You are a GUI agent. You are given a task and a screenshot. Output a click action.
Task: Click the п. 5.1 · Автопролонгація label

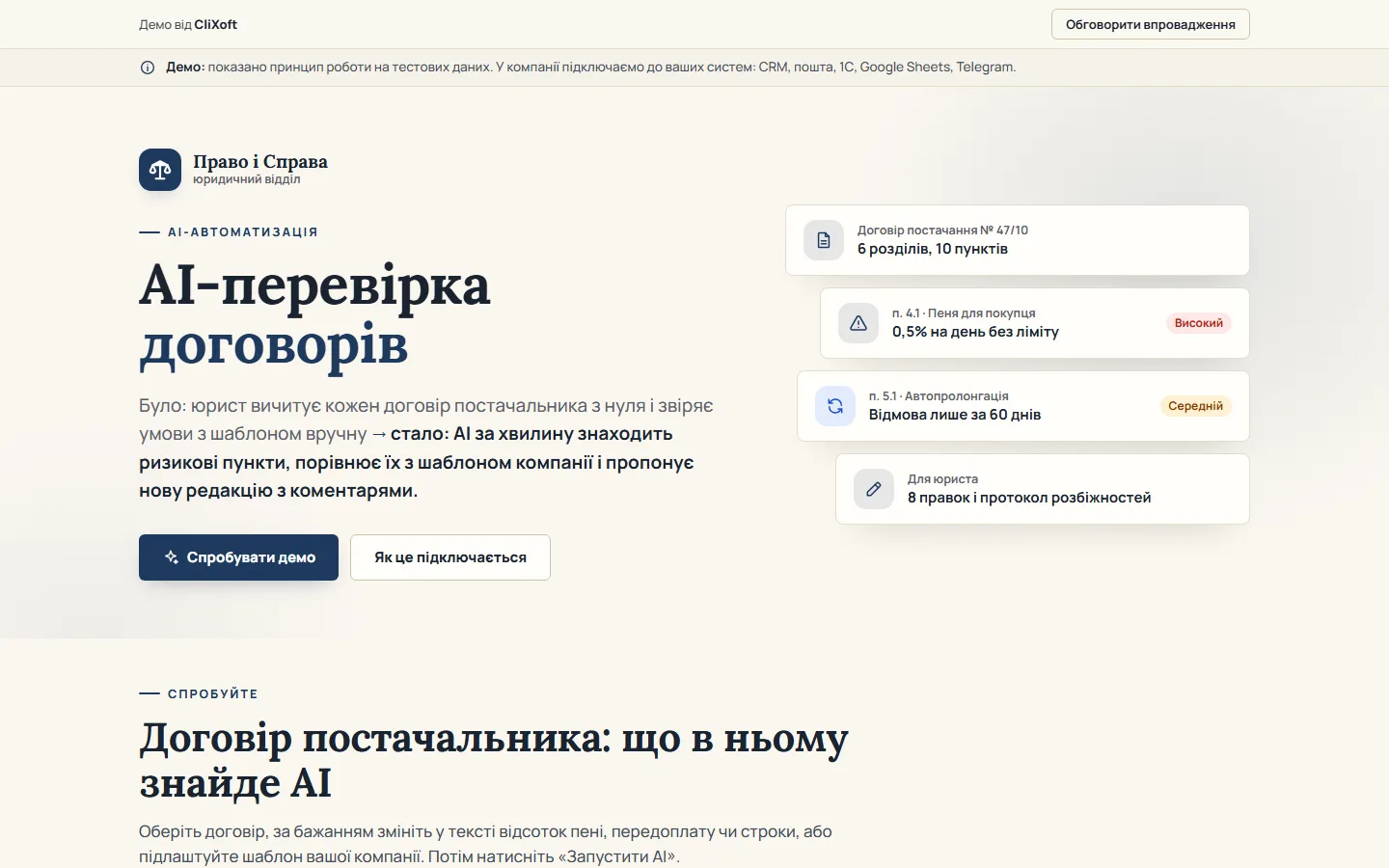939,396
